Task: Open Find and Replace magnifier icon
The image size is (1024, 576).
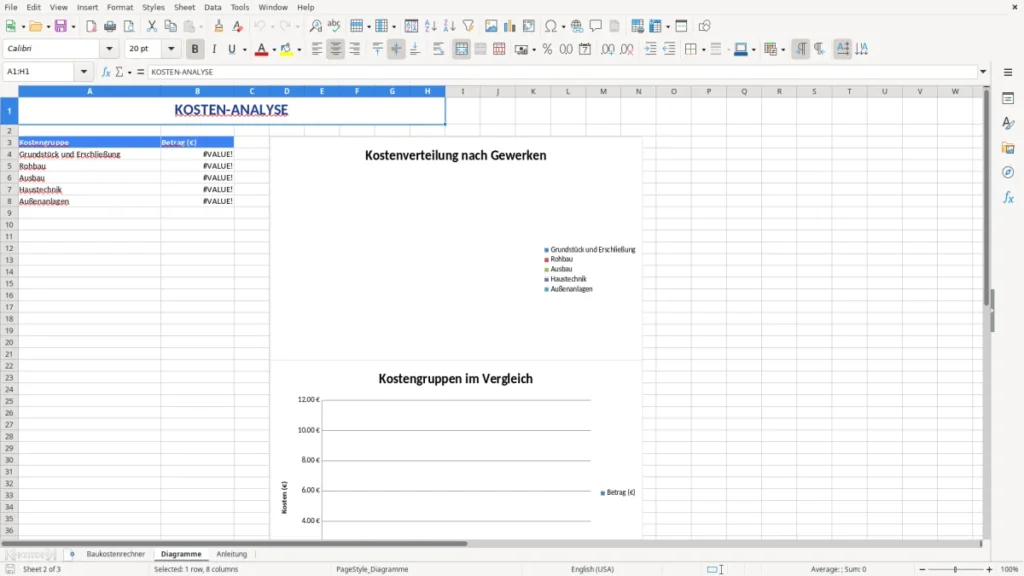Action: pyautogui.click(x=315, y=26)
